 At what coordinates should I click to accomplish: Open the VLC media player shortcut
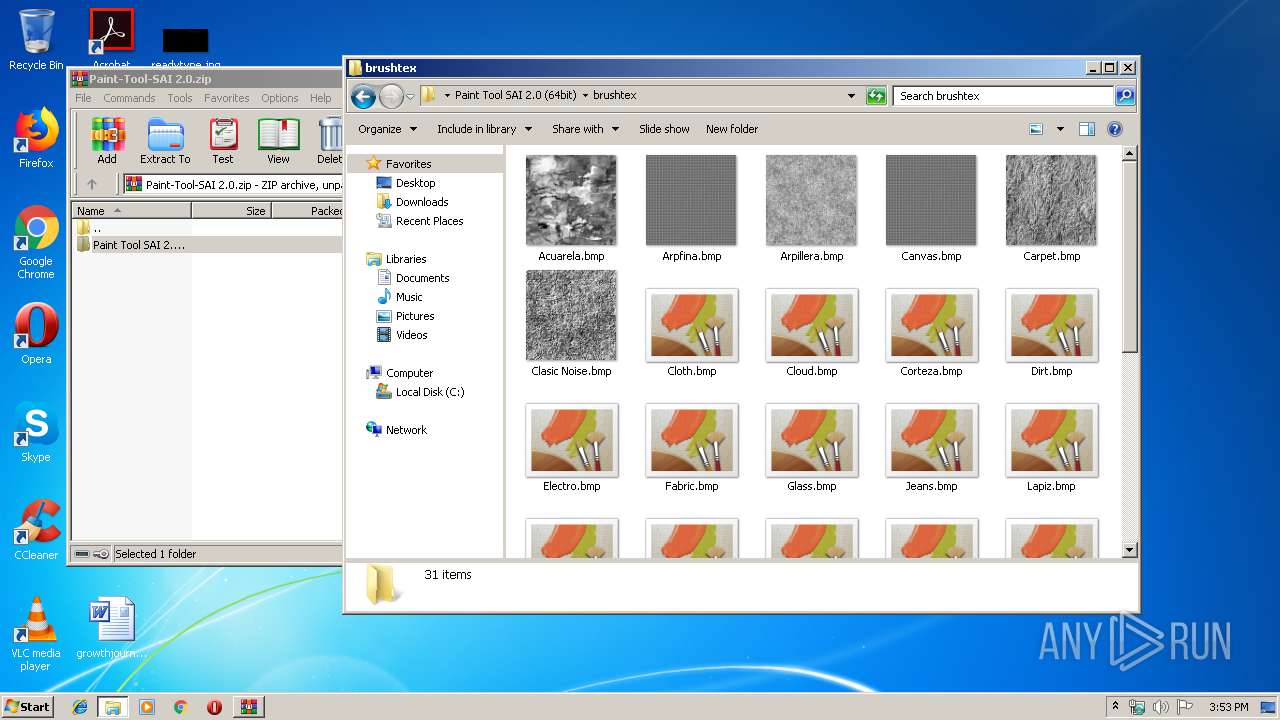36,634
